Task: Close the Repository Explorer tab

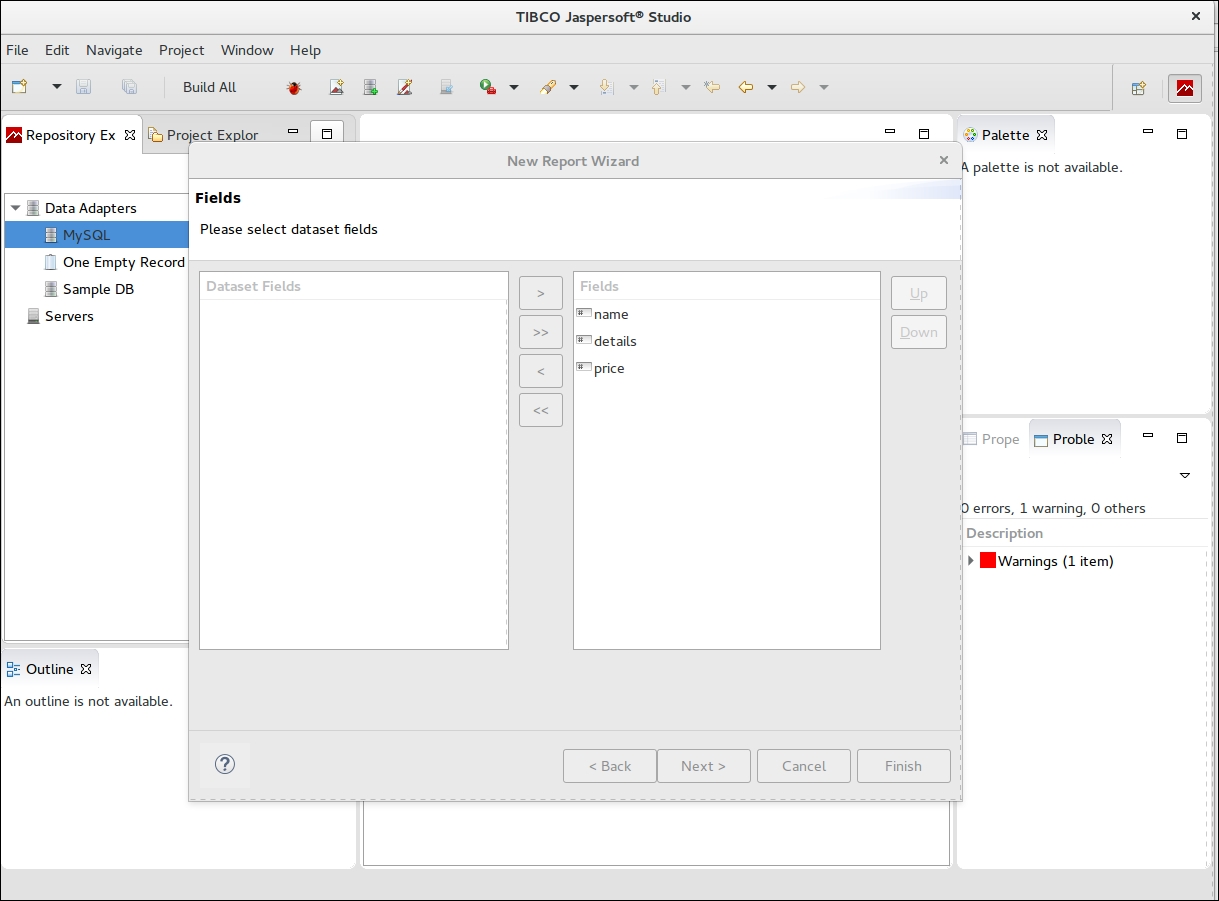Action: (130, 135)
